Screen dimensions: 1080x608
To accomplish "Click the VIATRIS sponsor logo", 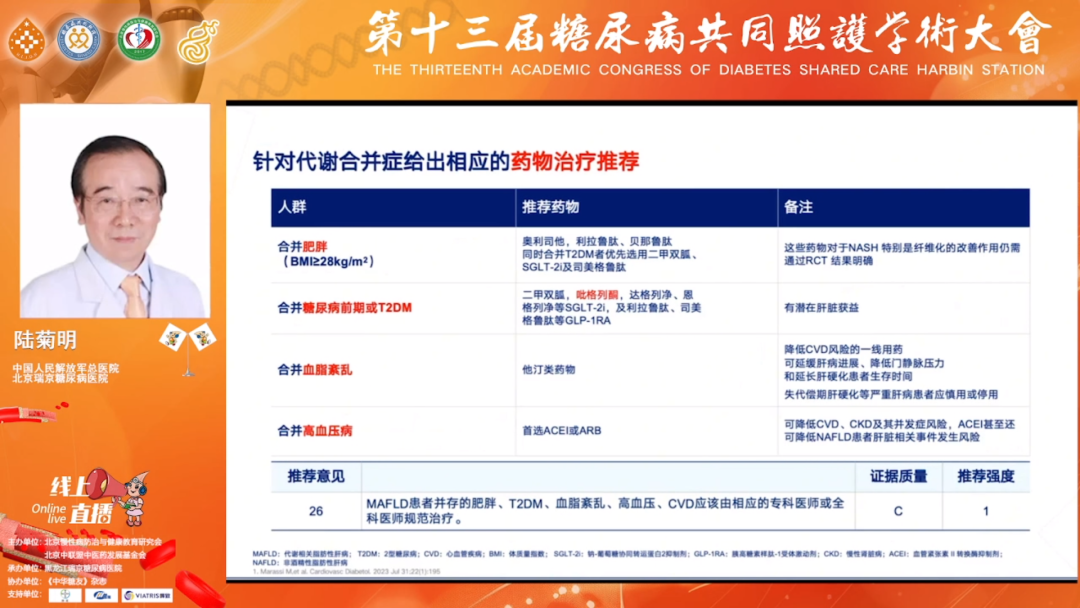I will tap(145, 595).
